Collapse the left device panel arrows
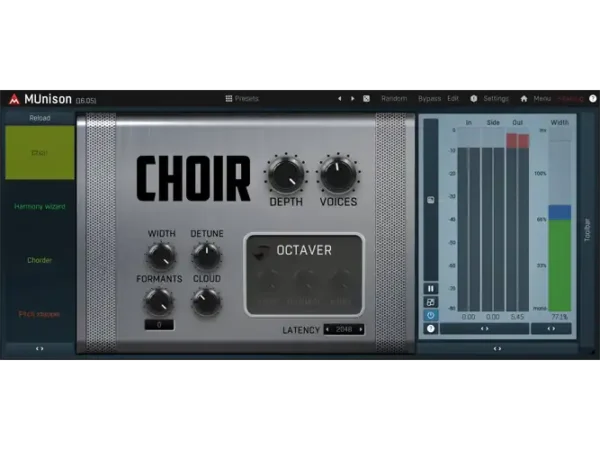The width and height of the screenshot is (600, 450). [x=40, y=349]
